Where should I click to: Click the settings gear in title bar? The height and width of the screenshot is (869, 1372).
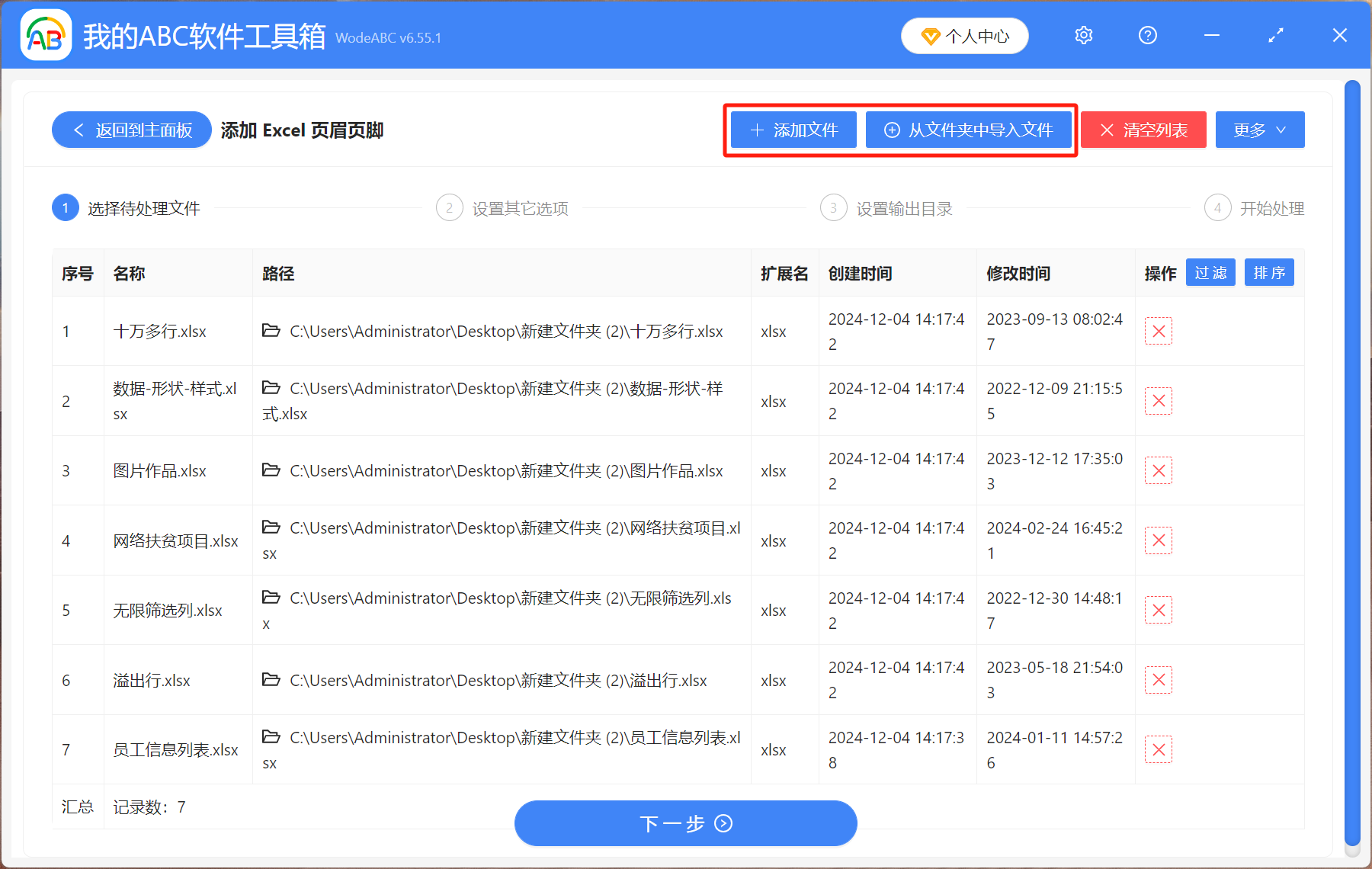[1083, 35]
